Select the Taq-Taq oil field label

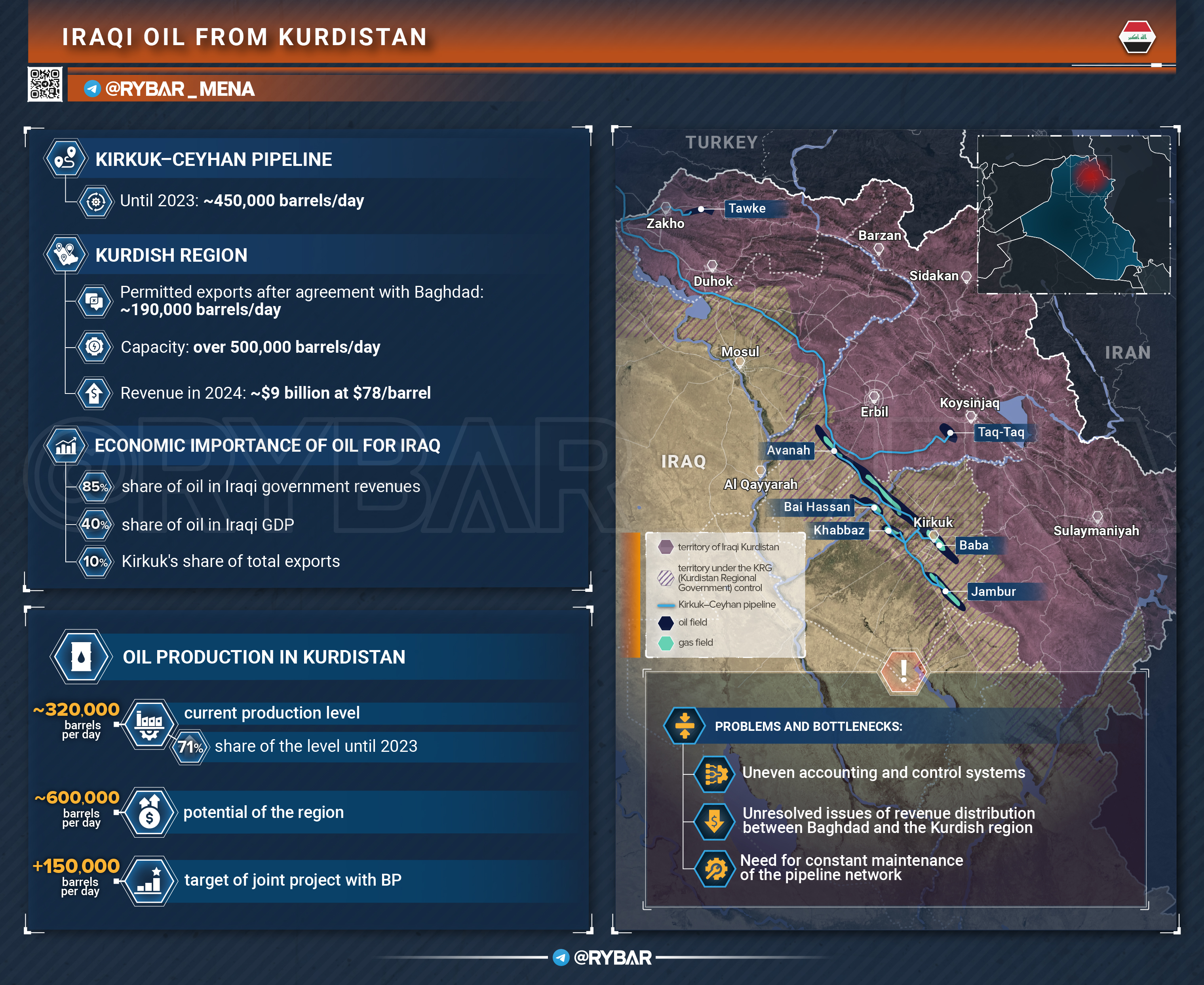(x=1001, y=432)
